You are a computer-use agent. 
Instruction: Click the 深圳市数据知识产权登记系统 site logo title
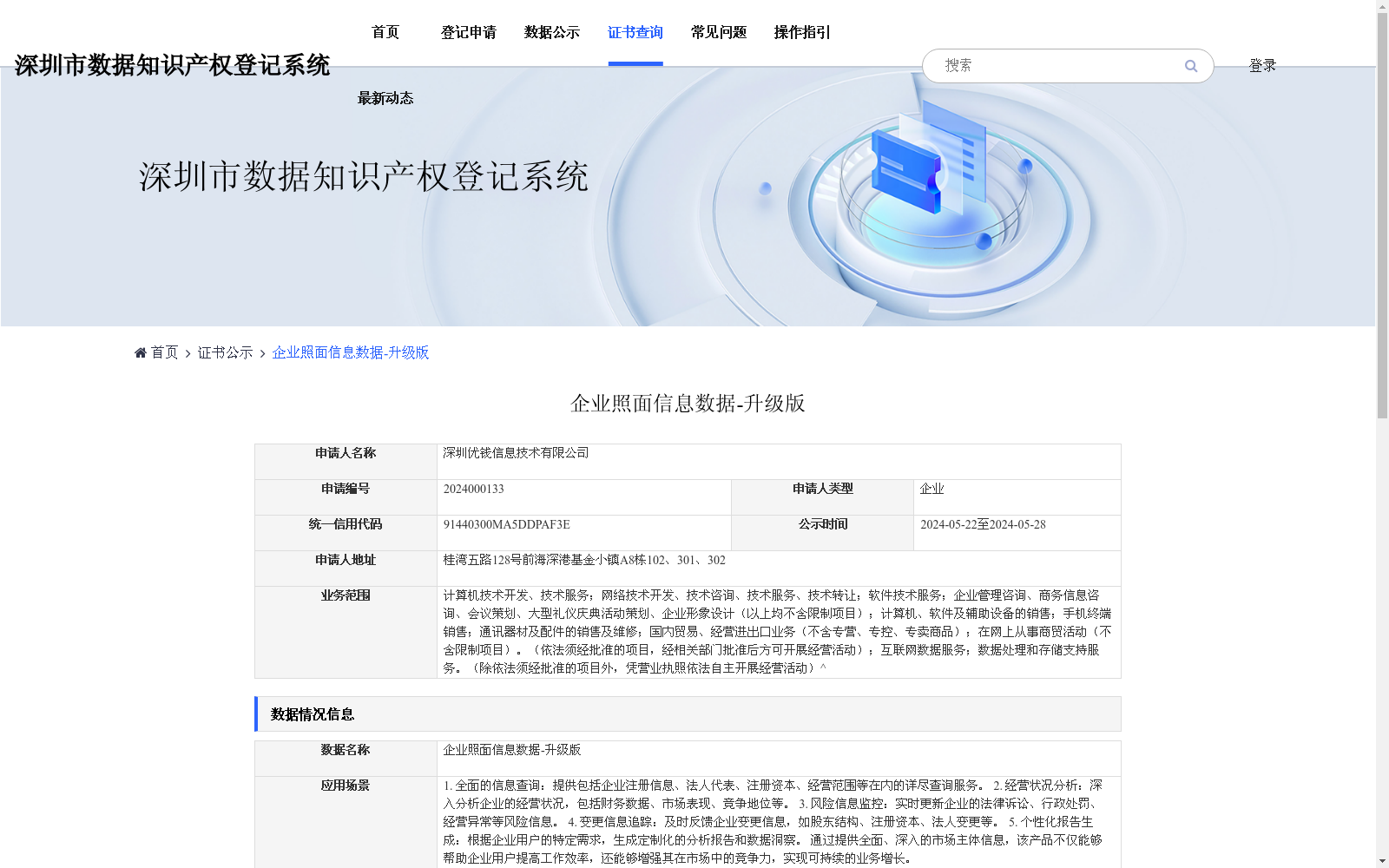click(x=172, y=65)
